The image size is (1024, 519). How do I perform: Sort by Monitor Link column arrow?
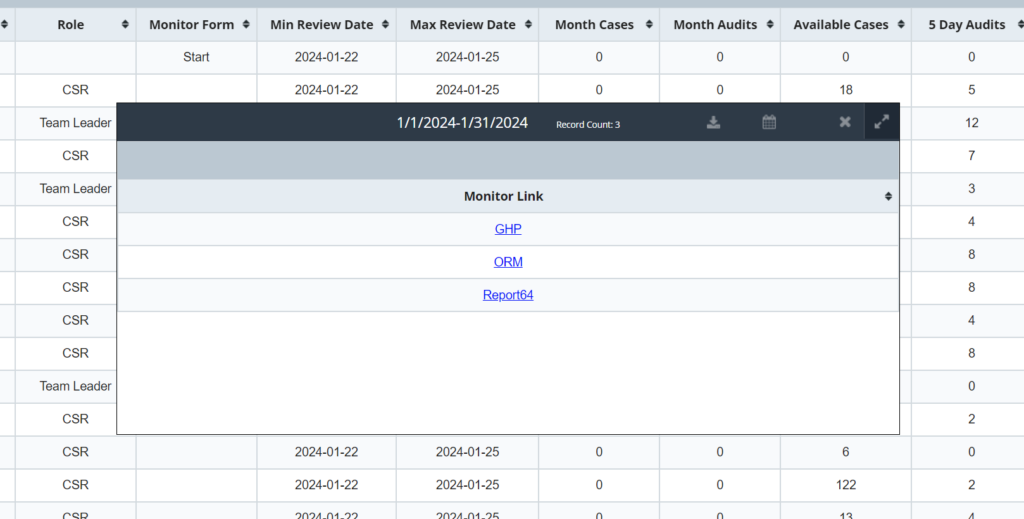coord(888,197)
